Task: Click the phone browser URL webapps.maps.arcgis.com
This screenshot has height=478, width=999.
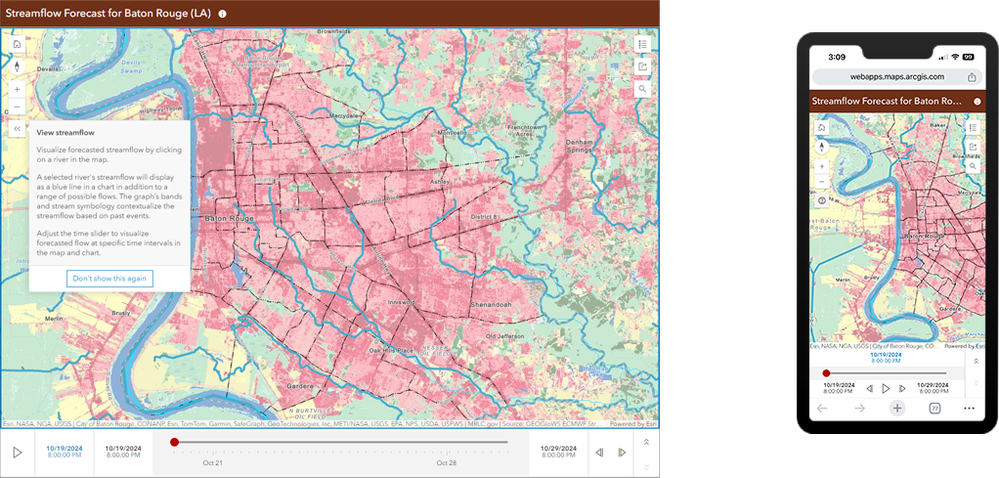Action: (896, 76)
